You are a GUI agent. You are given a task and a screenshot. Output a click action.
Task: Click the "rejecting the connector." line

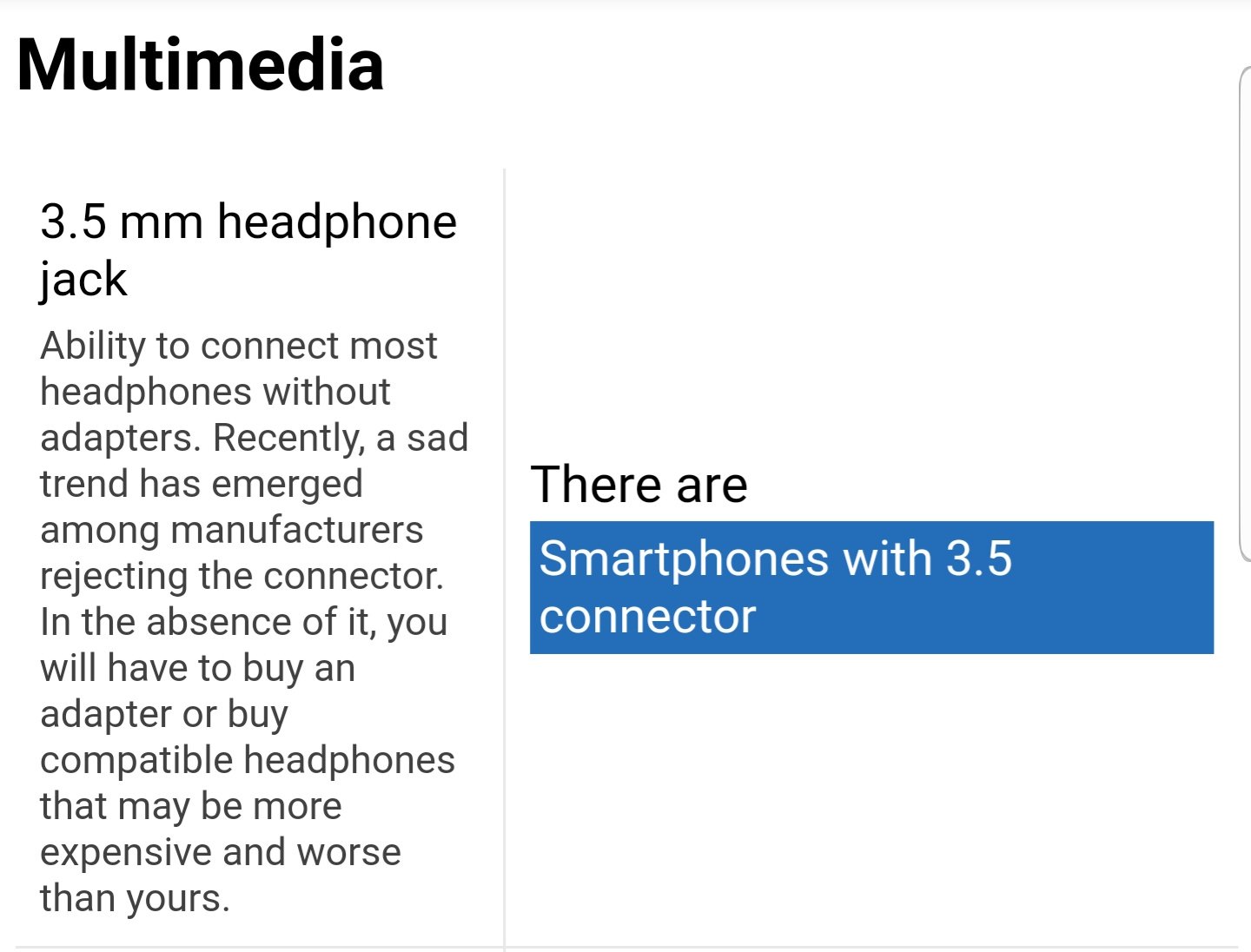click(x=242, y=576)
